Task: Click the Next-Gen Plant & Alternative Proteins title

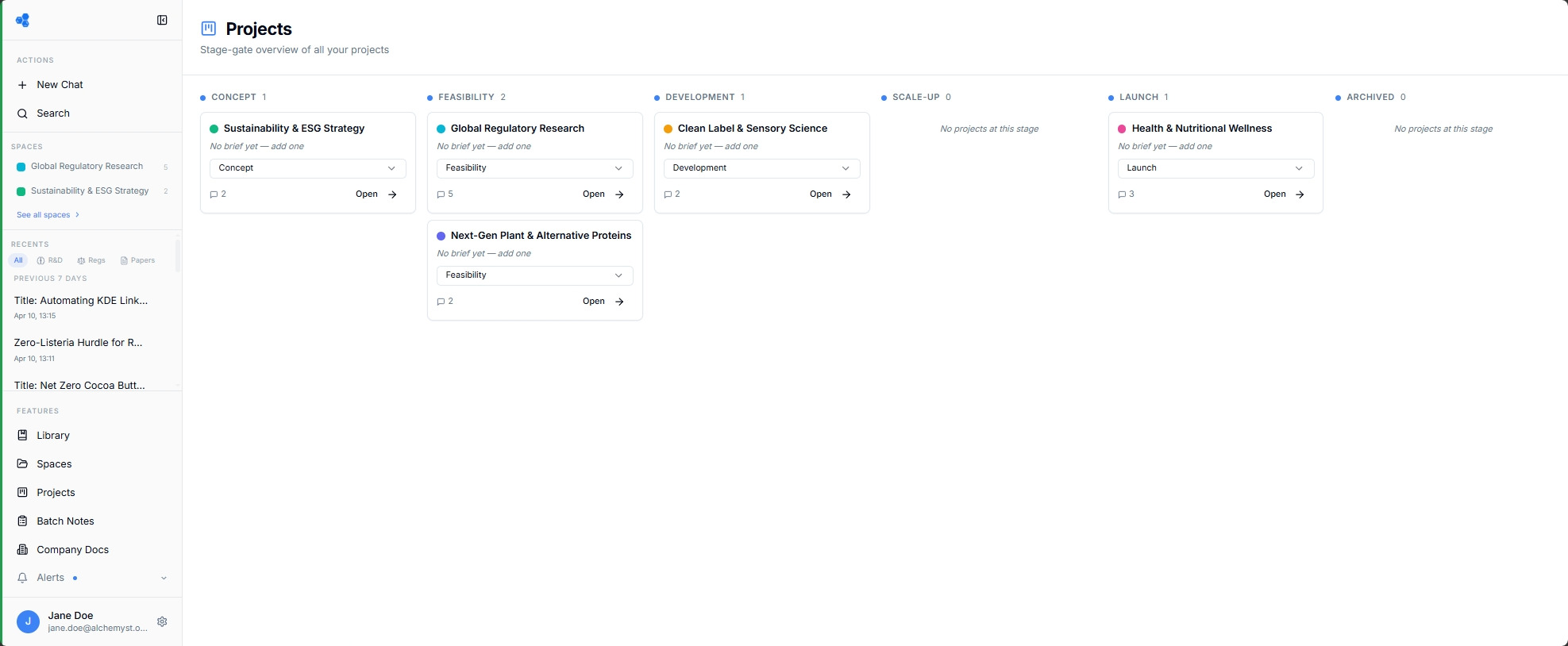Action: pos(541,236)
